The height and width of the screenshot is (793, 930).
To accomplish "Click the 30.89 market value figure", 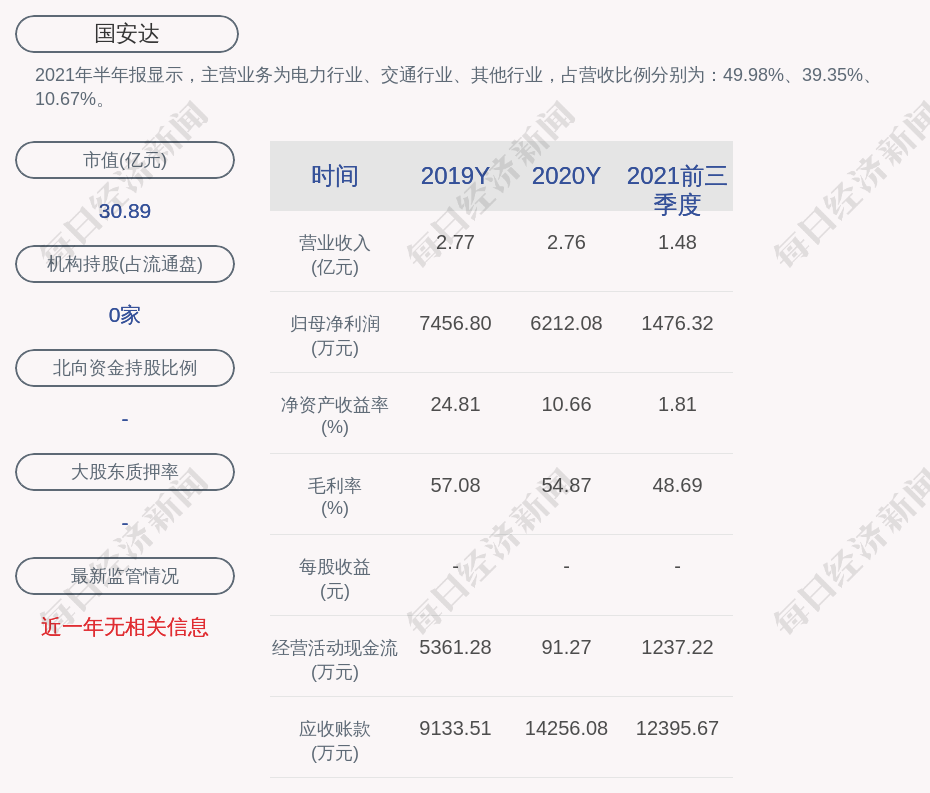I will point(125,211).
